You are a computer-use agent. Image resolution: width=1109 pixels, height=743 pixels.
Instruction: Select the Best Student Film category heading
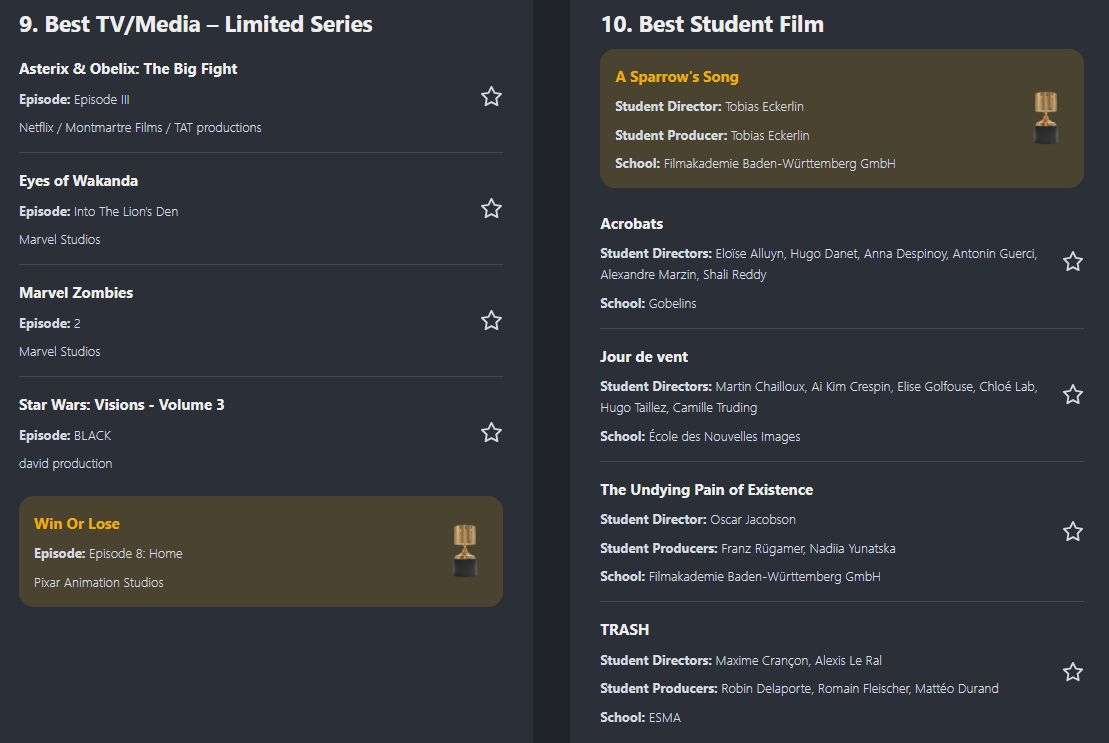coord(712,25)
